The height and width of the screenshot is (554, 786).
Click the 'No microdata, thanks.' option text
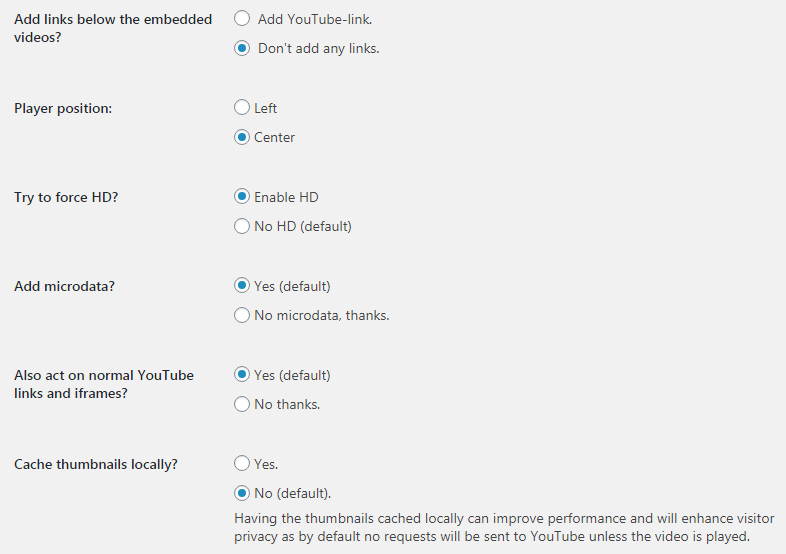coord(322,315)
